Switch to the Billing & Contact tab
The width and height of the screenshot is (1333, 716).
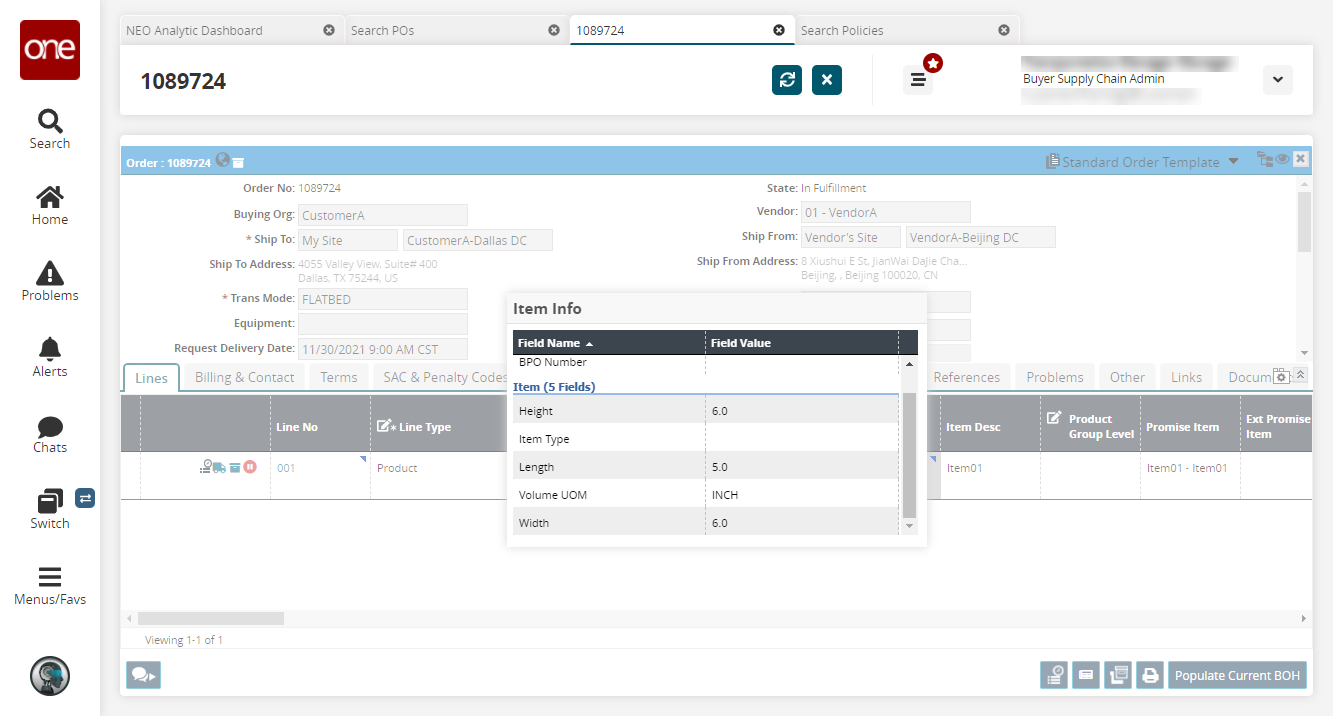coord(244,377)
